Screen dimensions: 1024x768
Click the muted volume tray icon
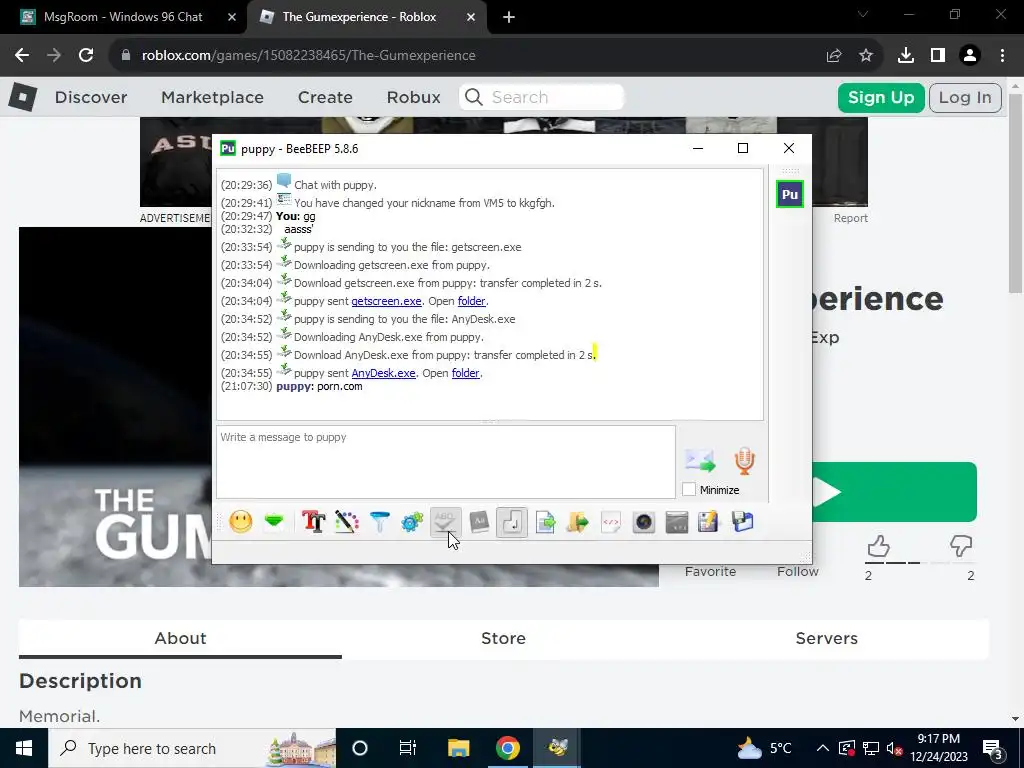[895, 748]
